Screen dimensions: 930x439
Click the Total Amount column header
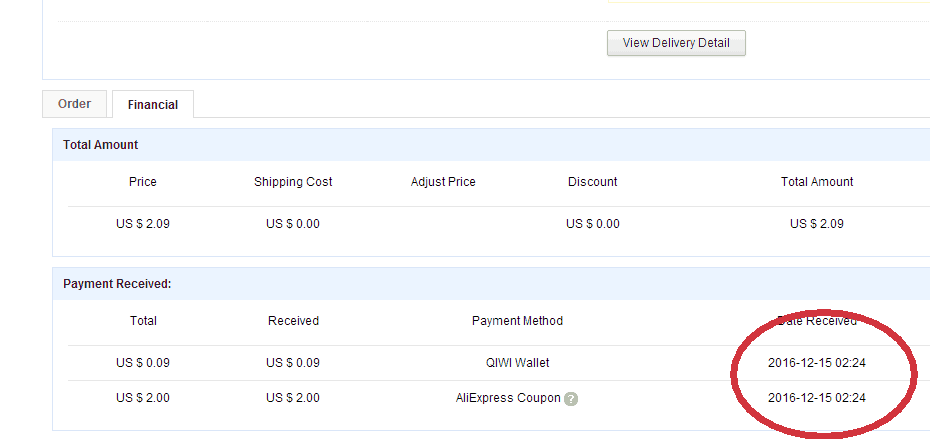(817, 182)
